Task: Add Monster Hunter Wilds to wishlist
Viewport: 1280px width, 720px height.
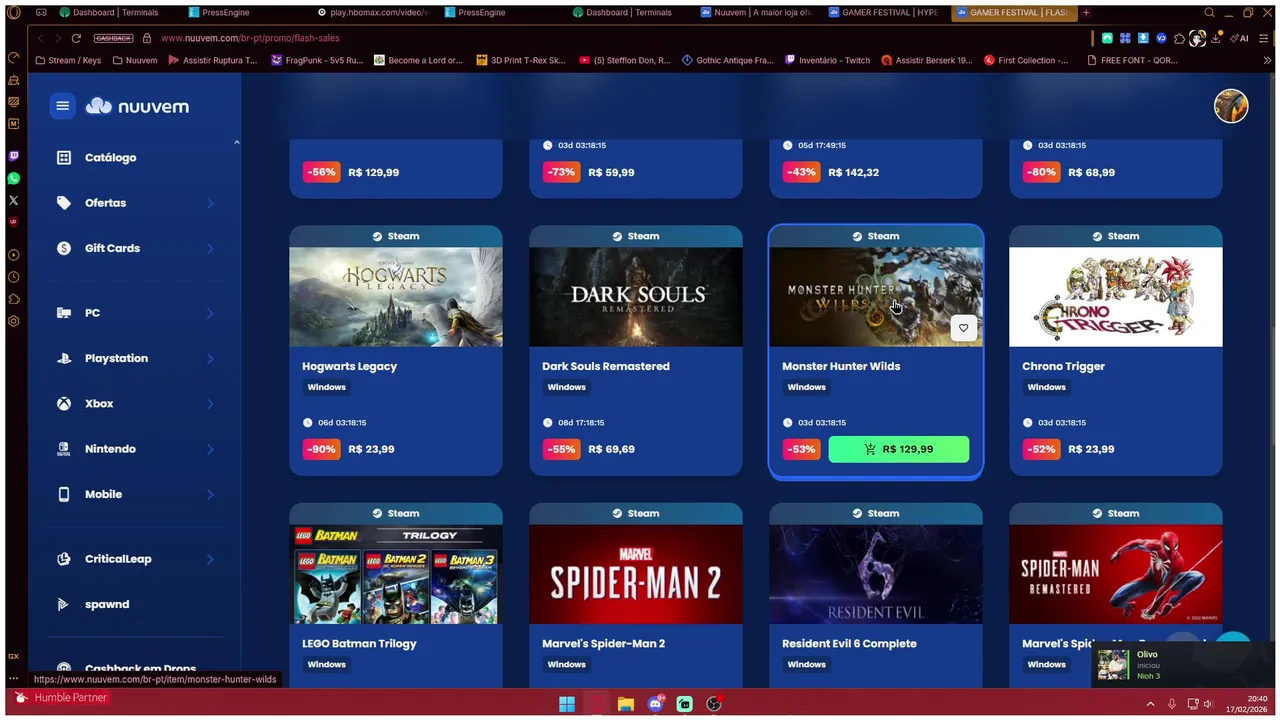Action: click(x=963, y=328)
